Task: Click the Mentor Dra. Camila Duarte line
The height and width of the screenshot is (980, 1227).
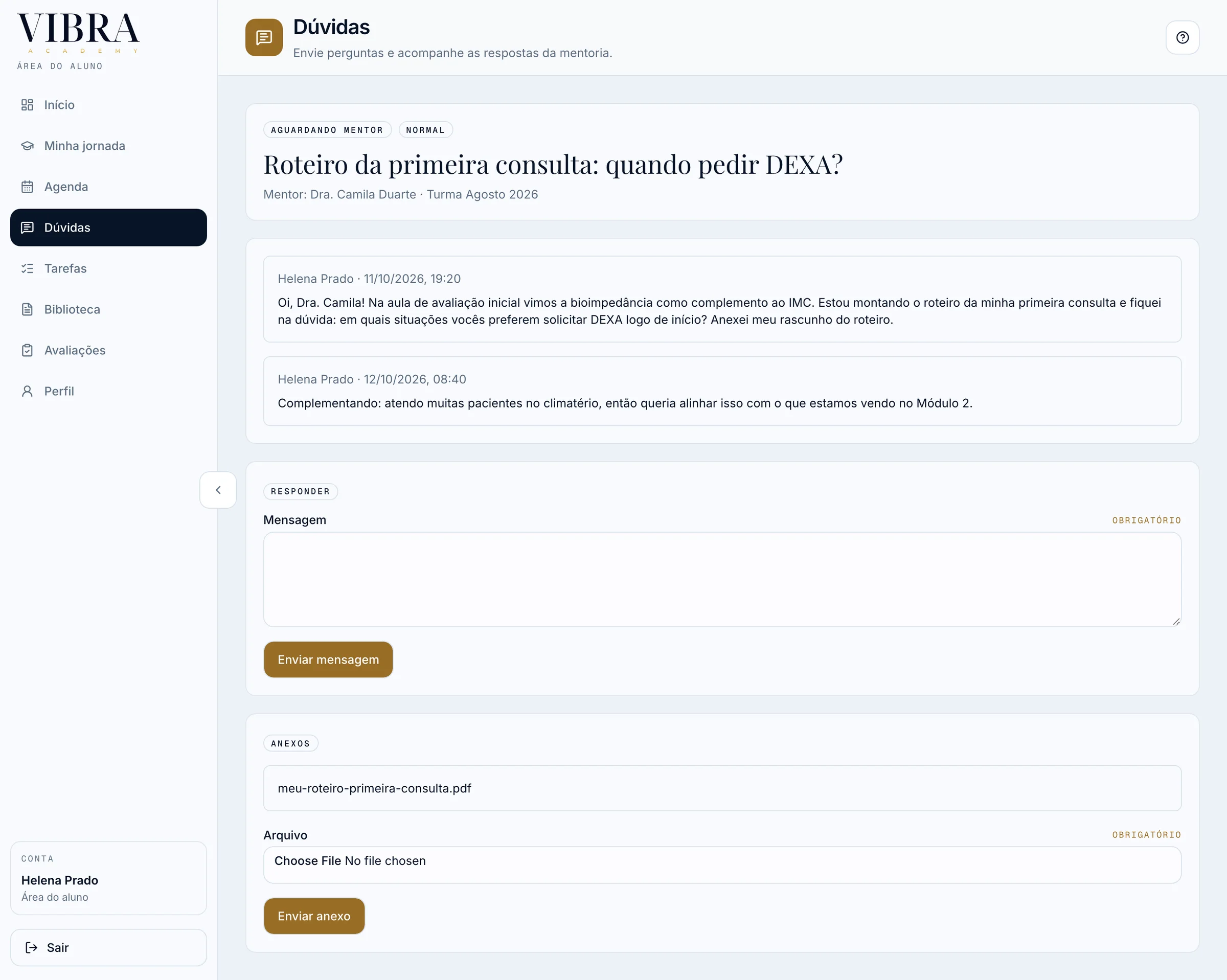Action: 401,195
